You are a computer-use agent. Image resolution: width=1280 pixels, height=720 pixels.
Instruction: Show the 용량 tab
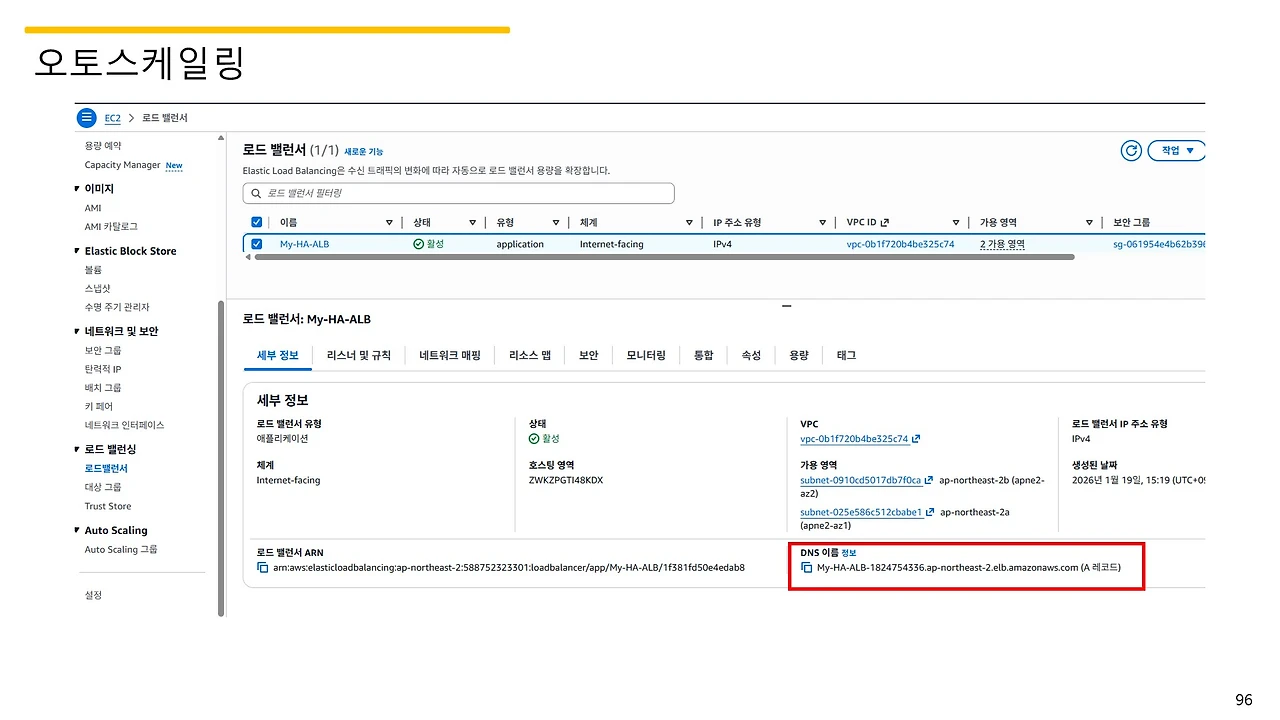pos(798,355)
